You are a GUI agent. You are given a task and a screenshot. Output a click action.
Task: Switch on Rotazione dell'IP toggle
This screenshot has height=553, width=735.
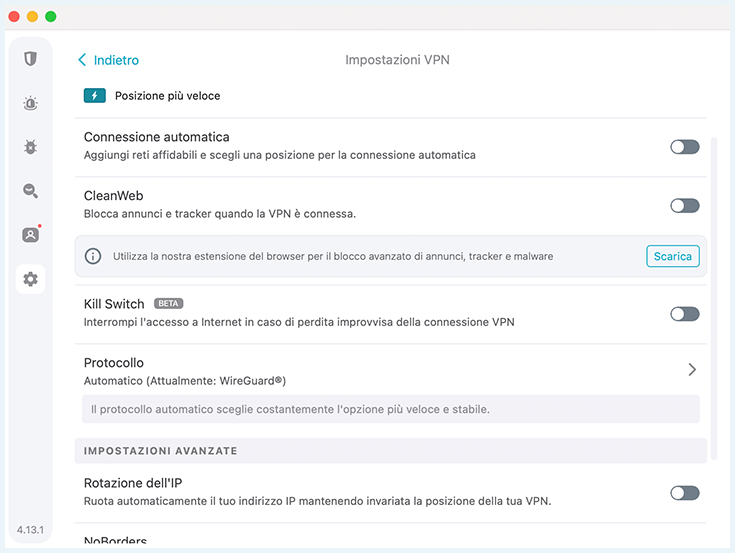pyautogui.click(x=685, y=493)
